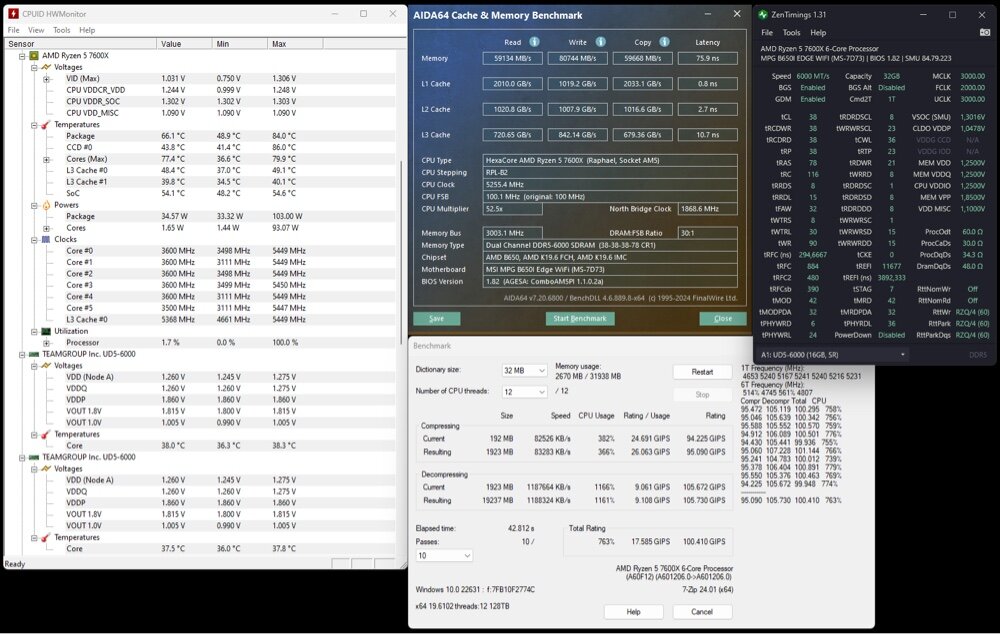Click the info icon next to Read in AIDA64
Image resolution: width=1000 pixels, height=634 pixels.
click(534, 41)
